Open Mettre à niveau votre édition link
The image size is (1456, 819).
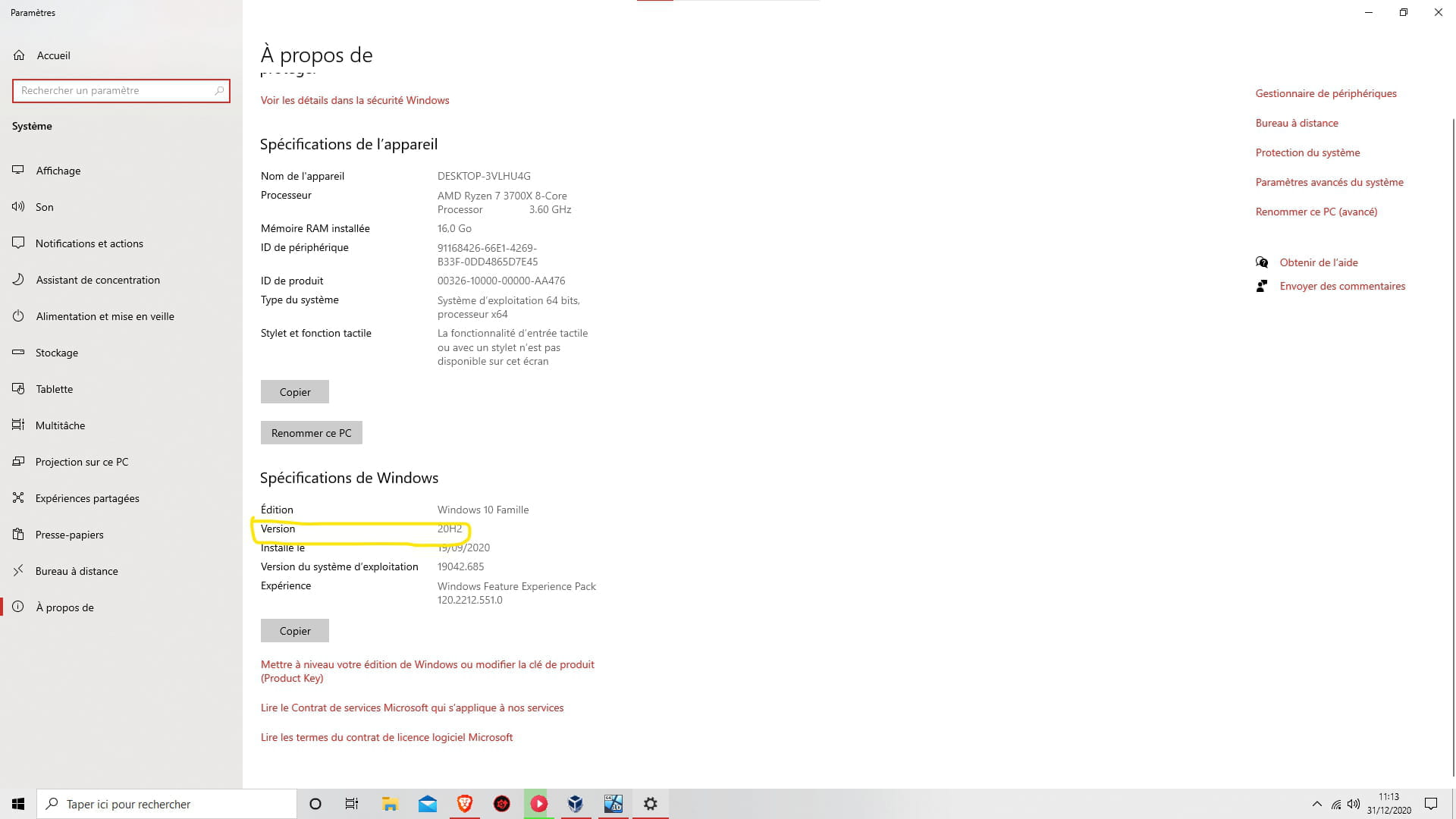428,671
